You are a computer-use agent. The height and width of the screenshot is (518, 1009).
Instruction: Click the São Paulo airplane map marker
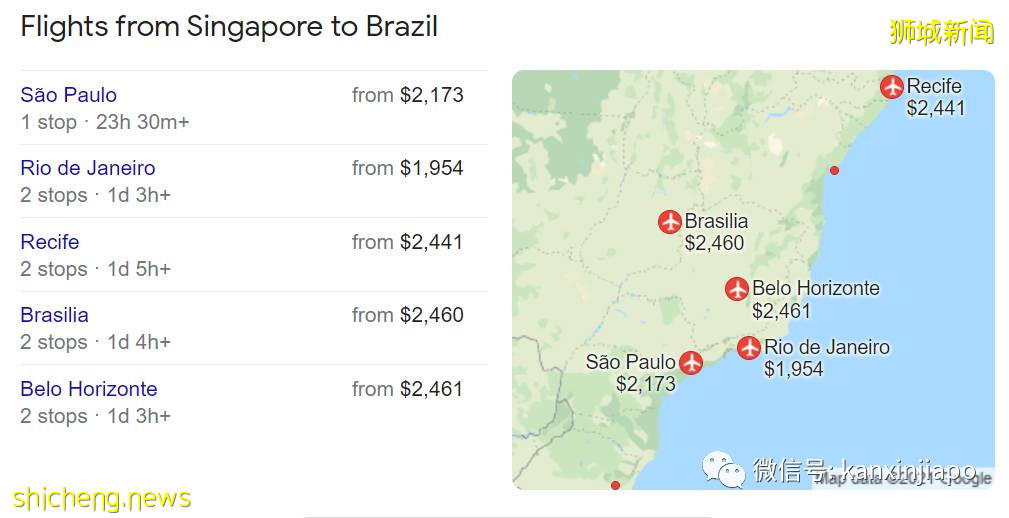pyautogui.click(x=690, y=363)
